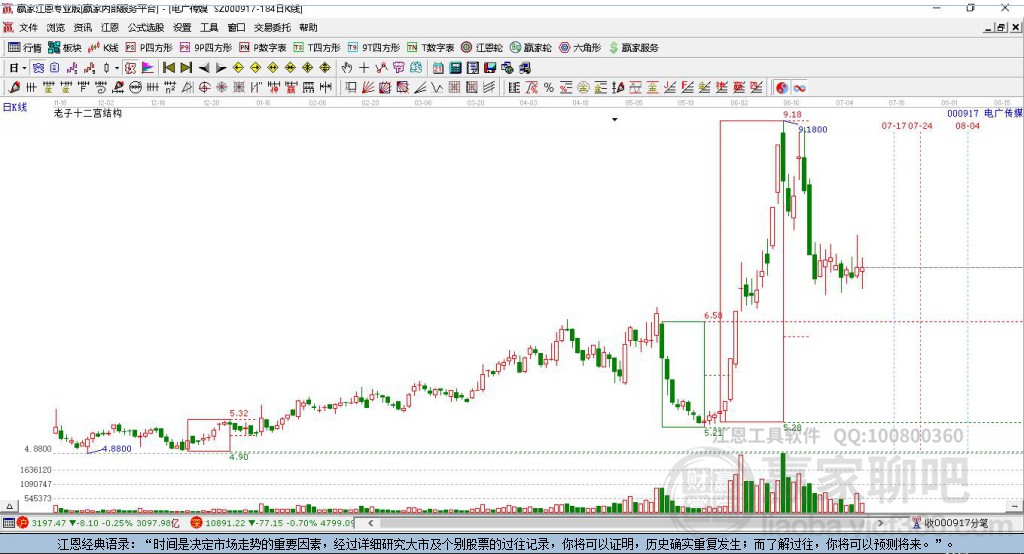Click the 行情 quotes button
This screenshot has width=1024, height=554.
click(25, 48)
